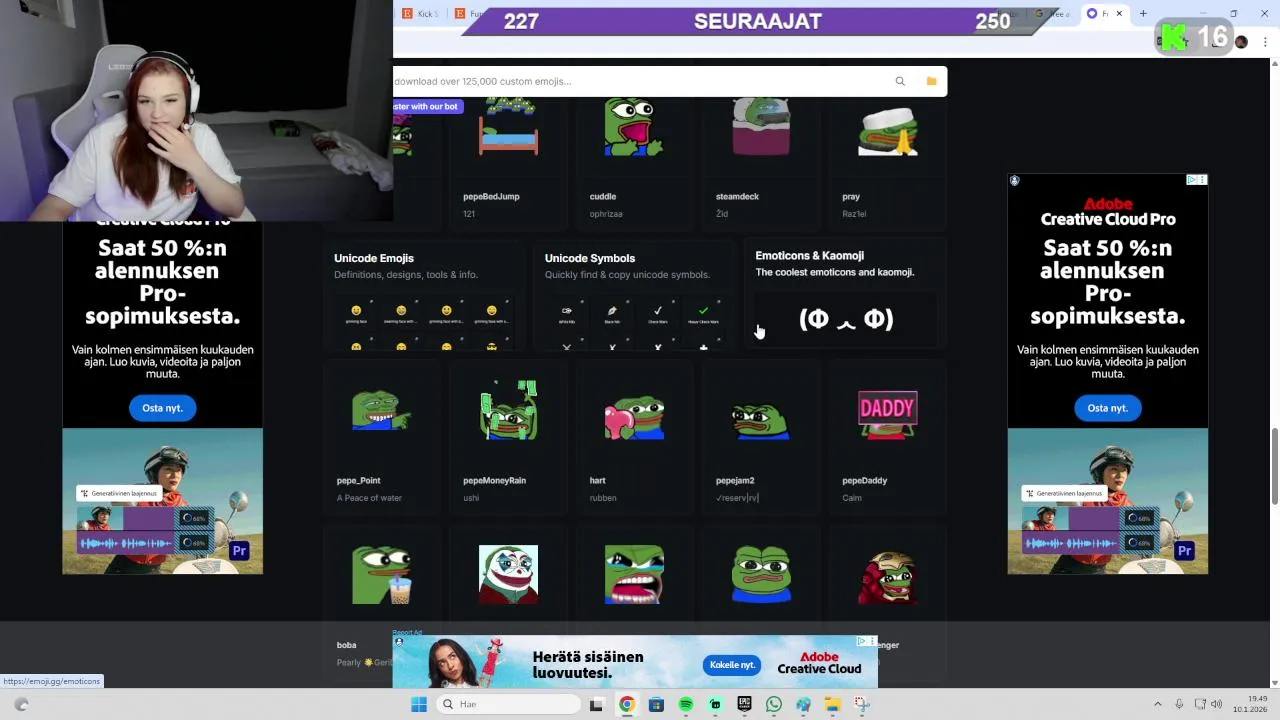The height and width of the screenshot is (720, 1280).
Task: Click author name 'ophrizaa'
Action: click(606, 214)
